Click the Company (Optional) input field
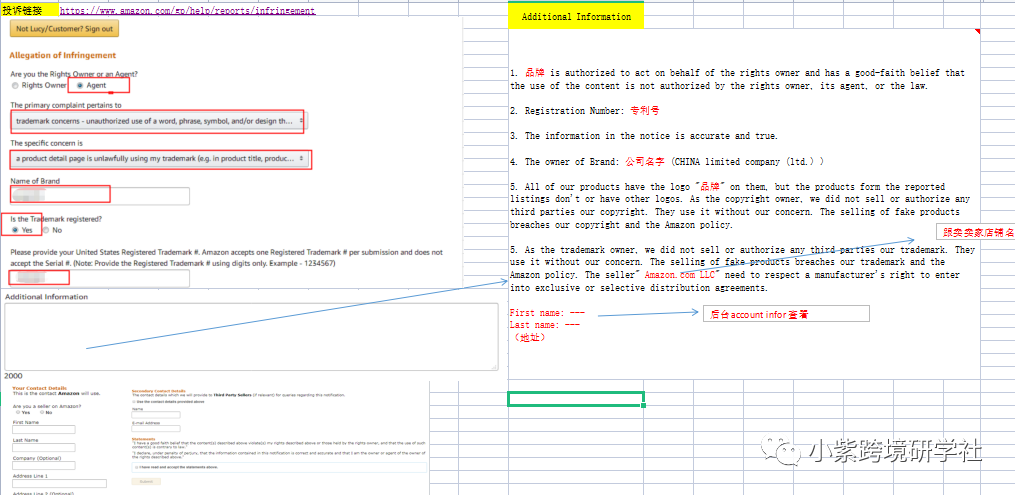Viewport: 1015px width, 495px height. [44, 465]
